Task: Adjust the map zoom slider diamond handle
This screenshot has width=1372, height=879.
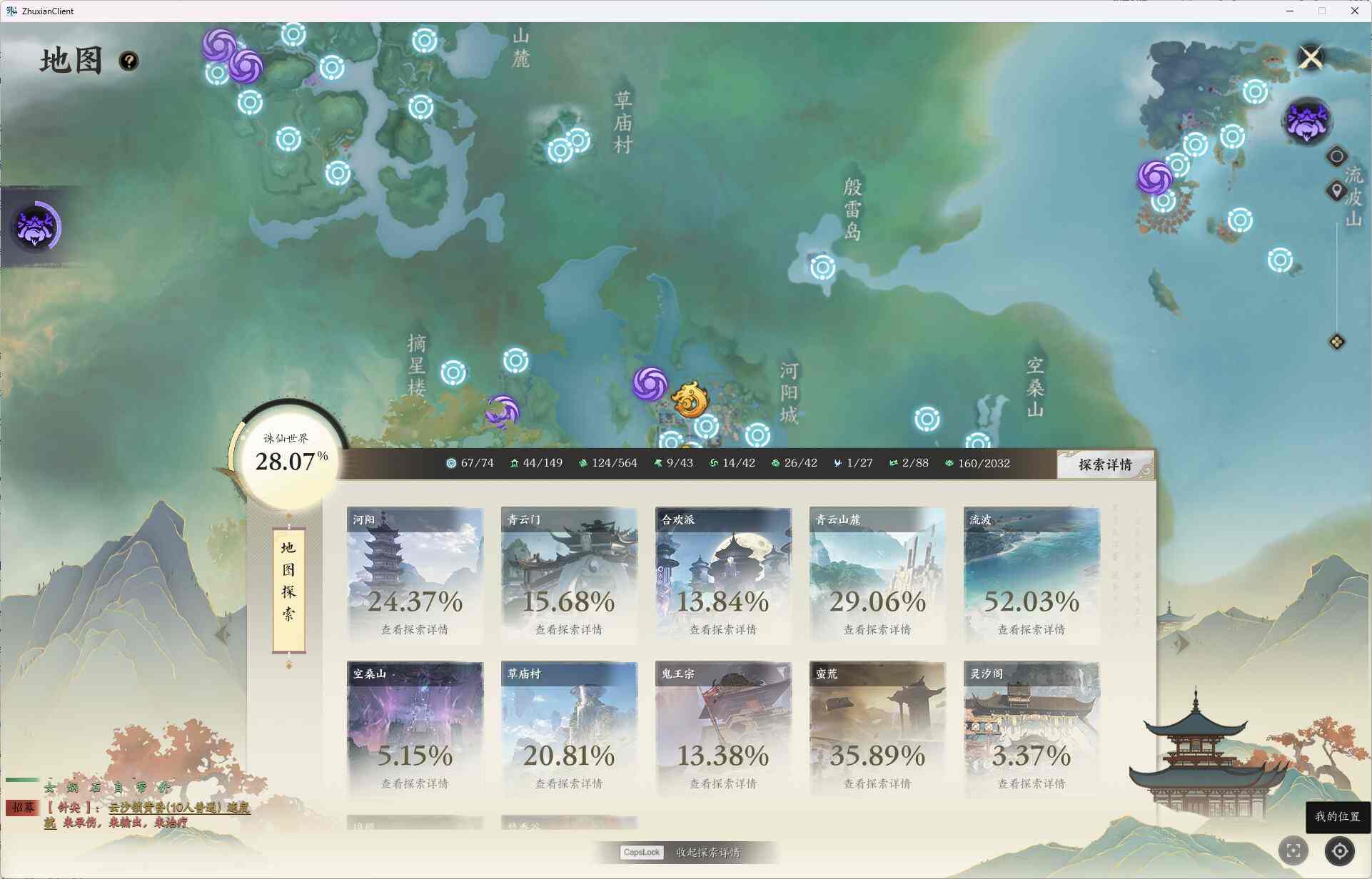Action: tap(1336, 342)
